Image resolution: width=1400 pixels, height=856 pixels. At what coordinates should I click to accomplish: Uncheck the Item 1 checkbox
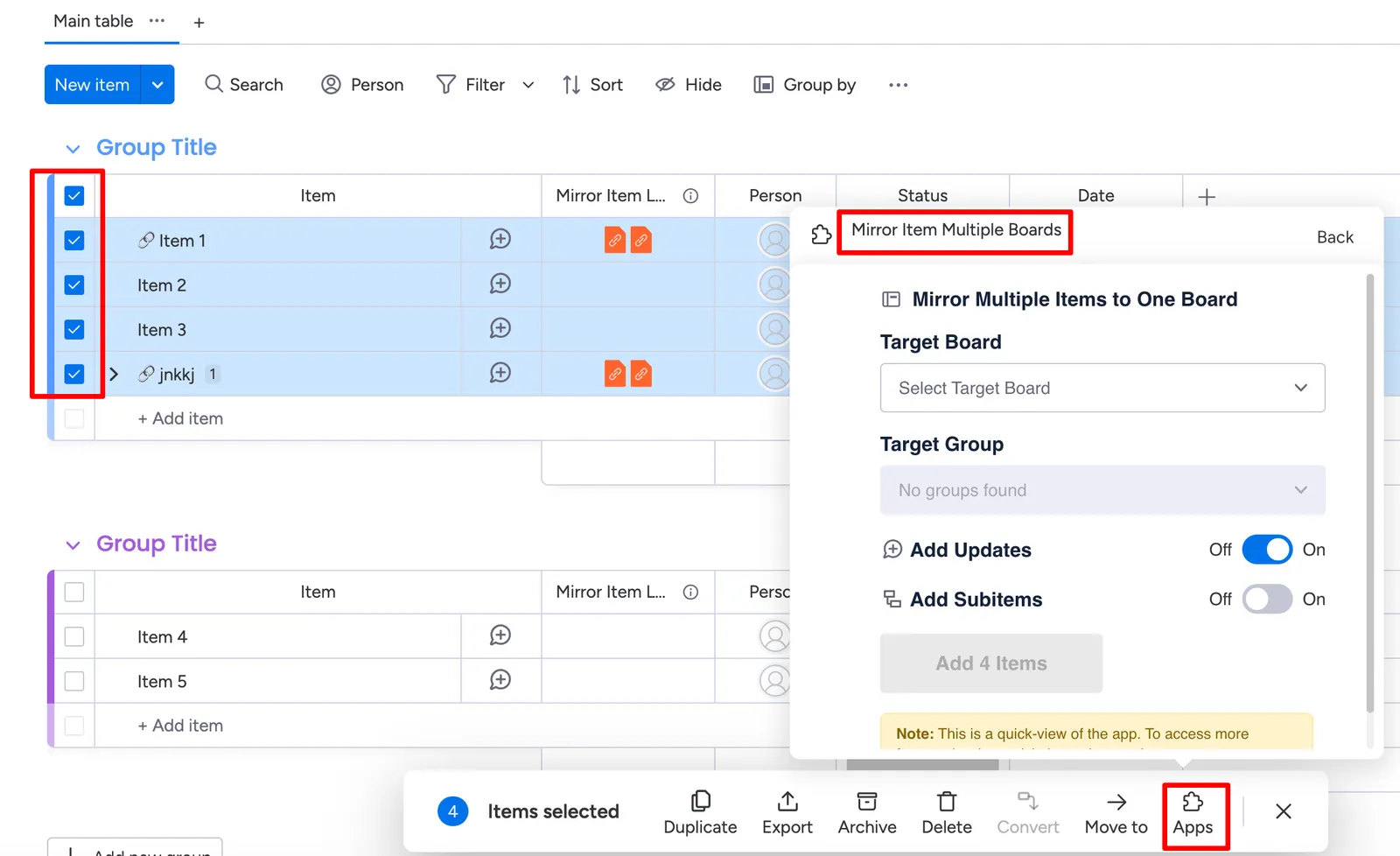(74, 241)
